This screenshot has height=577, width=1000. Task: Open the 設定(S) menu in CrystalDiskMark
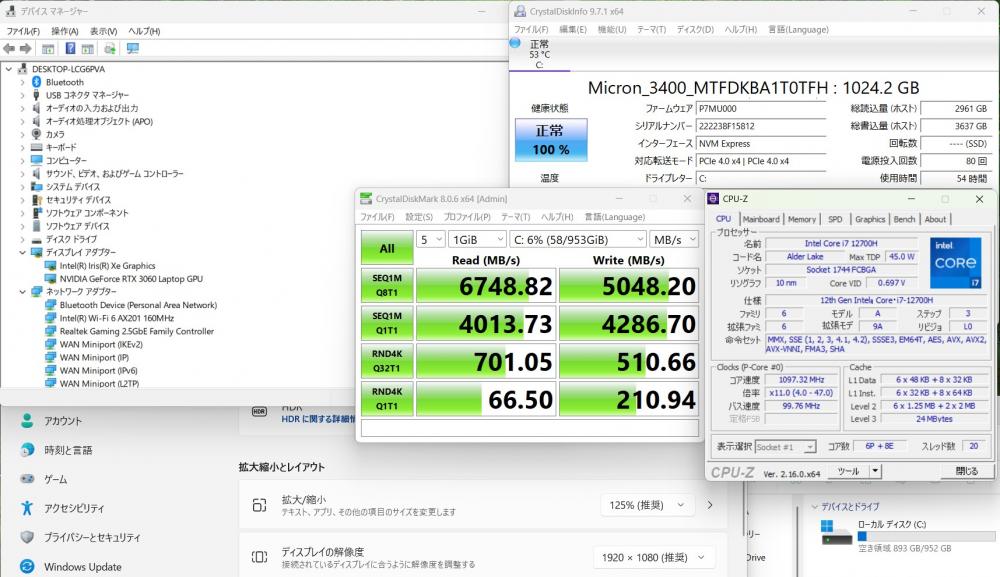point(418,217)
